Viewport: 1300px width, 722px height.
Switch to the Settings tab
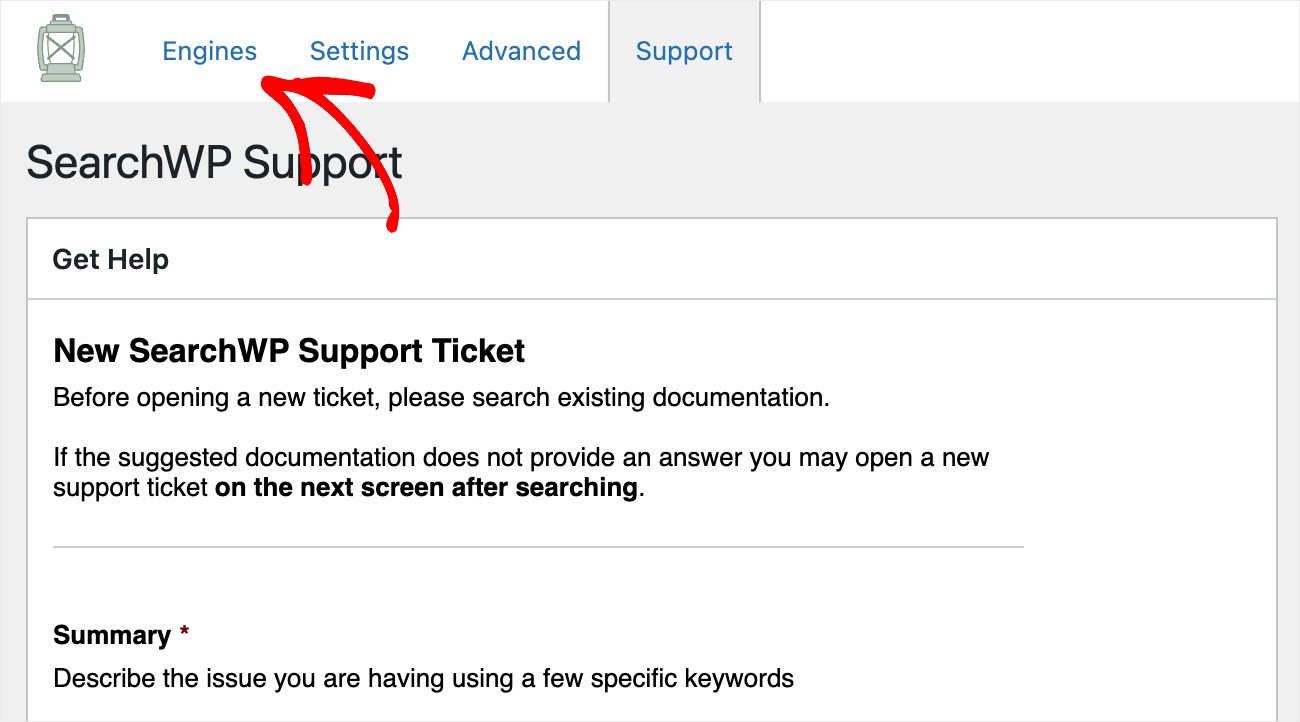[359, 51]
